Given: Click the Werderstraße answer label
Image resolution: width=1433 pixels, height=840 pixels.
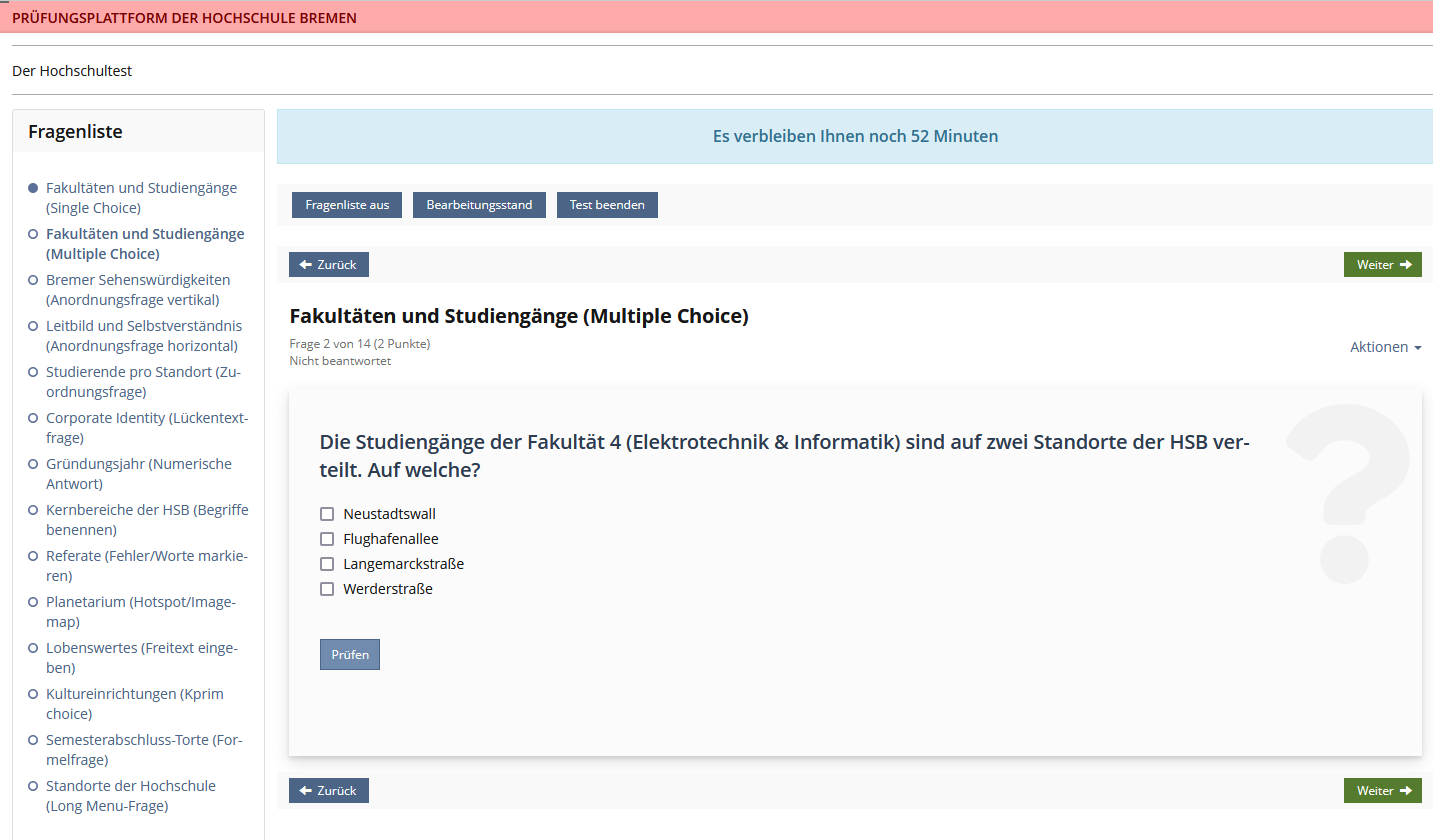Looking at the screenshot, I should click(388, 589).
